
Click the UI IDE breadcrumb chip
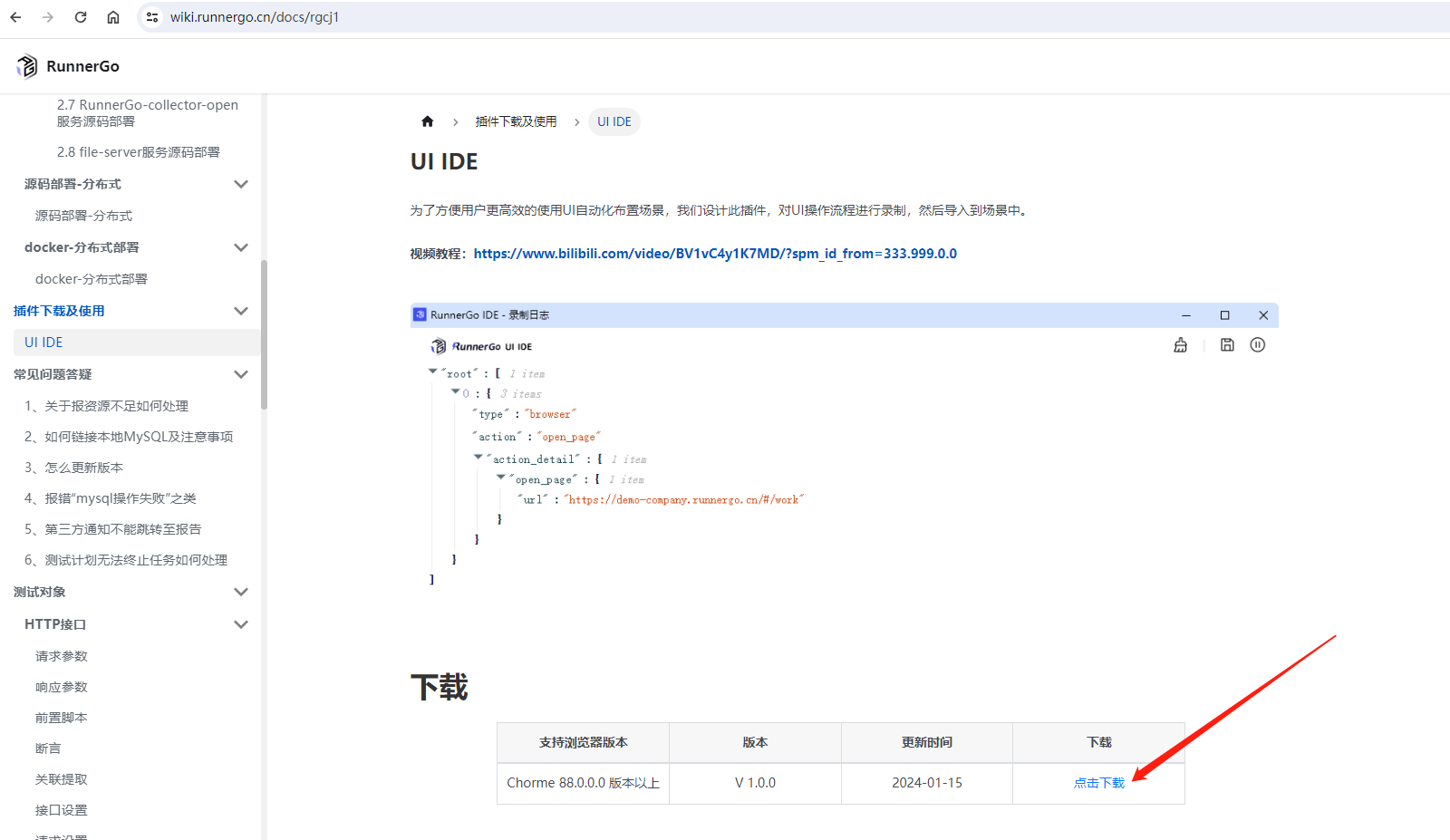(614, 121)
